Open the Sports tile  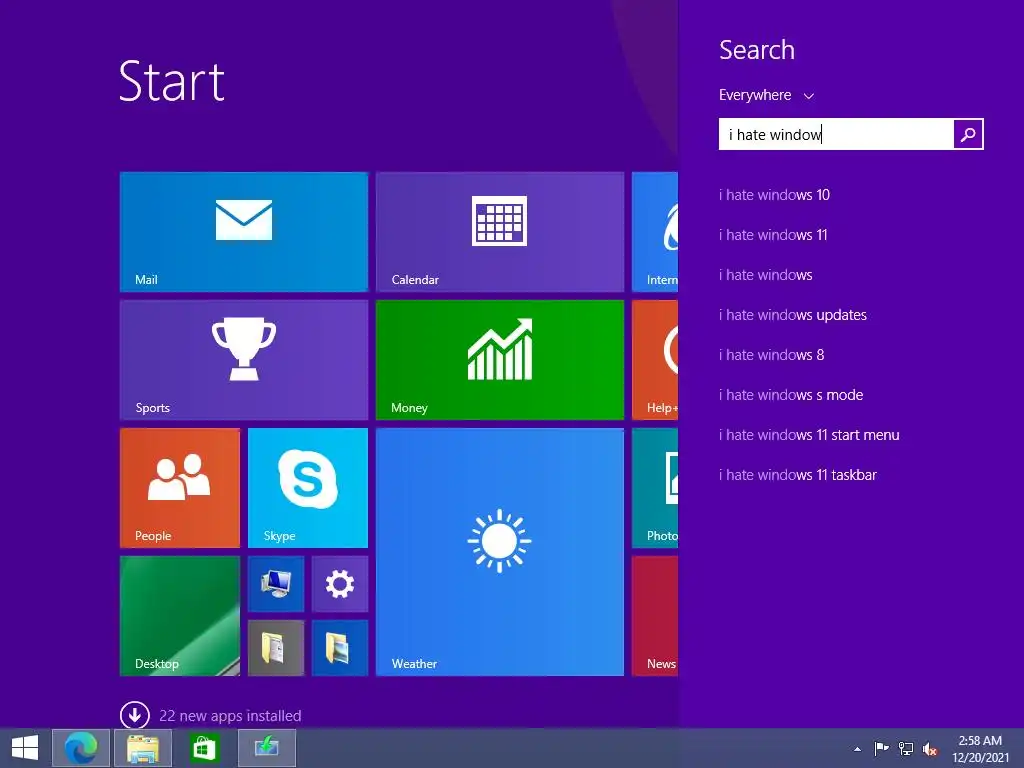[244, 360]
